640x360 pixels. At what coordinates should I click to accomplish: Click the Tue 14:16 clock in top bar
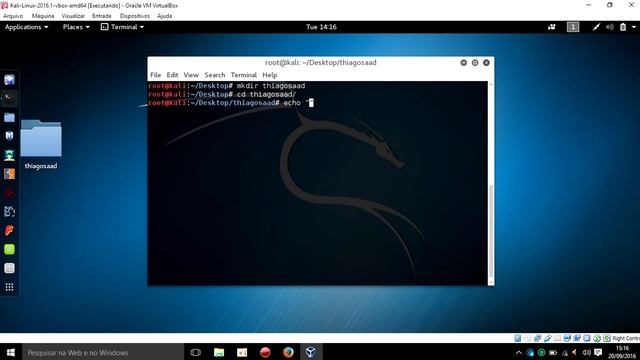(x=321, y=27)
